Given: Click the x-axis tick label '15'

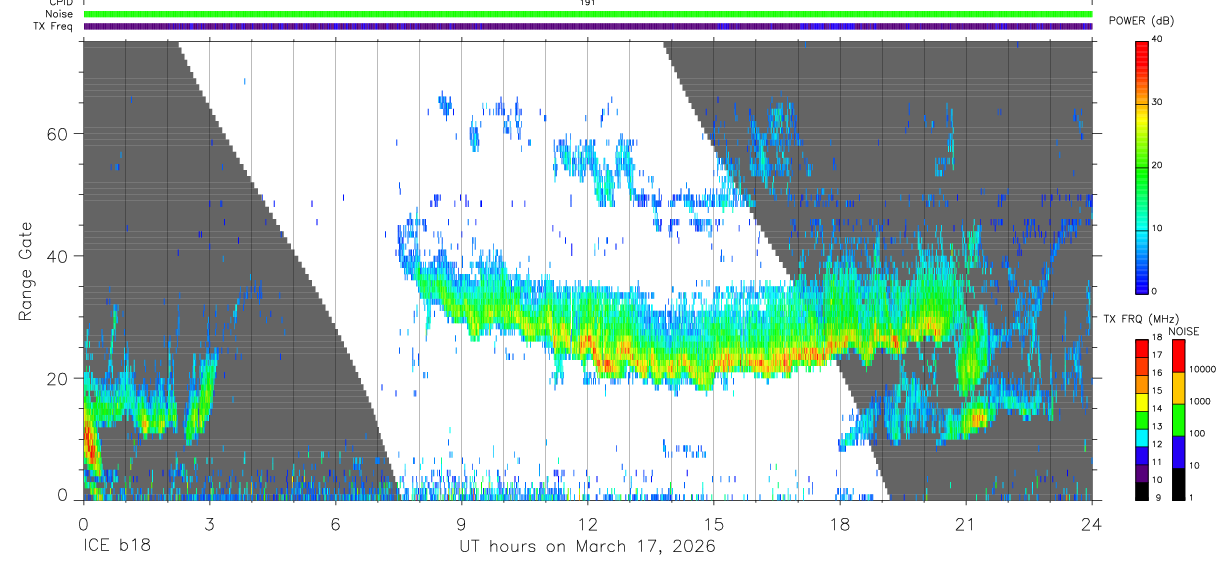Looking at the screenshot, I should pos(713,524).
